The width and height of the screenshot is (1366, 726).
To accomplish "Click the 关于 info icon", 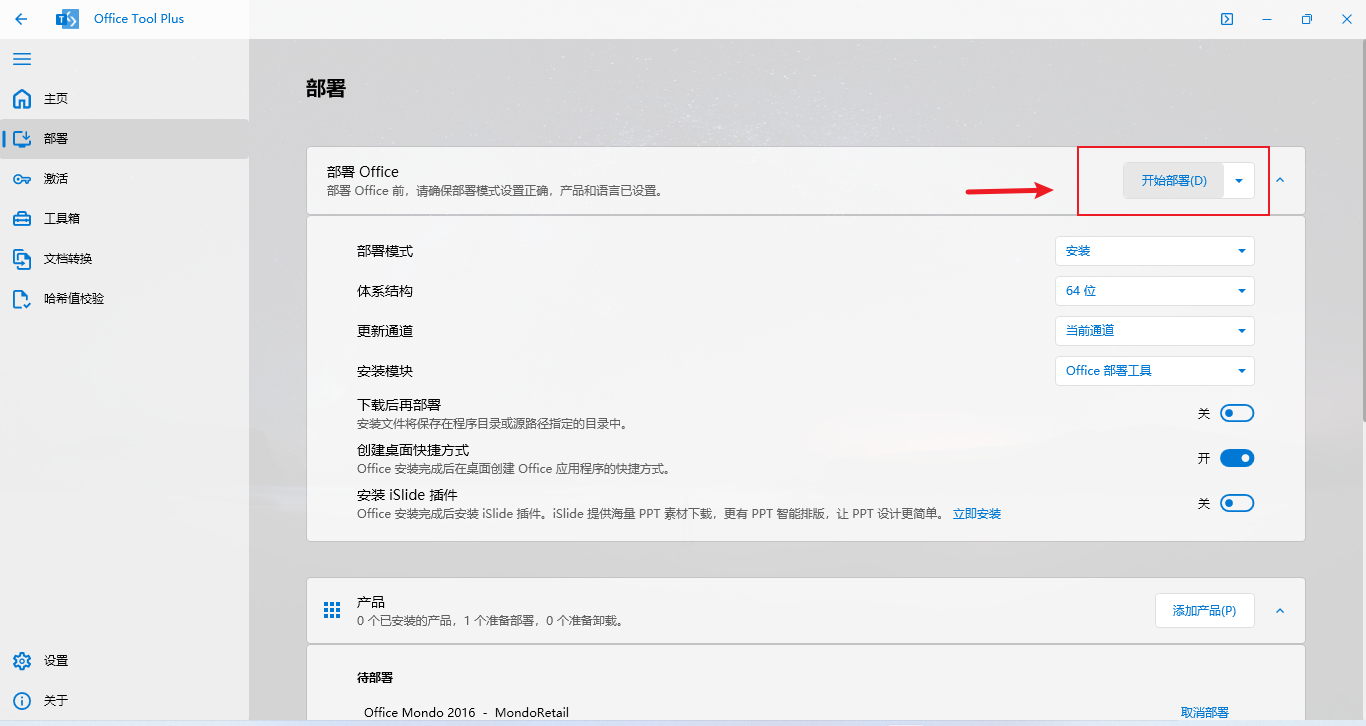I will pos(22,701).
